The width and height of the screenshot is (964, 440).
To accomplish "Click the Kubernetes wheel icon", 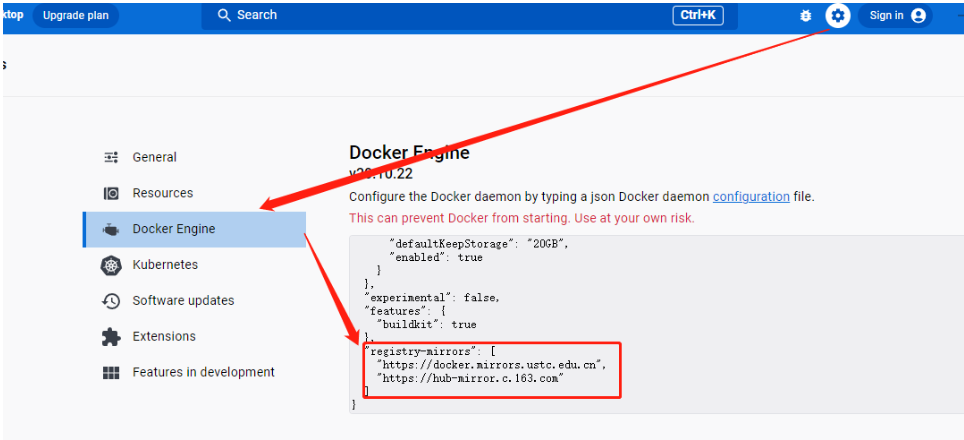I will point(111,265).
